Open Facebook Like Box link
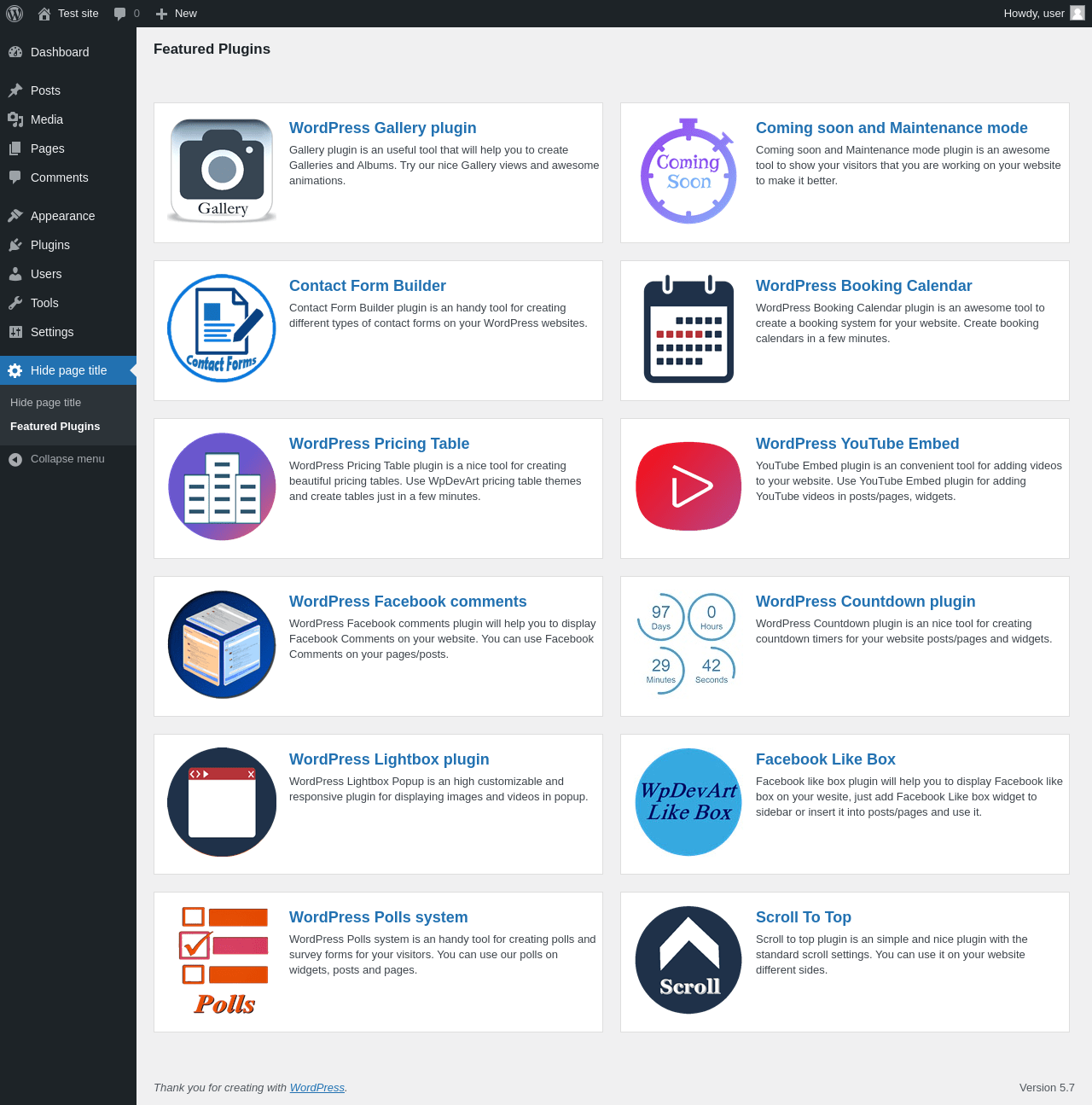This screenshot has height=1105, width=1092. point(826,759)
